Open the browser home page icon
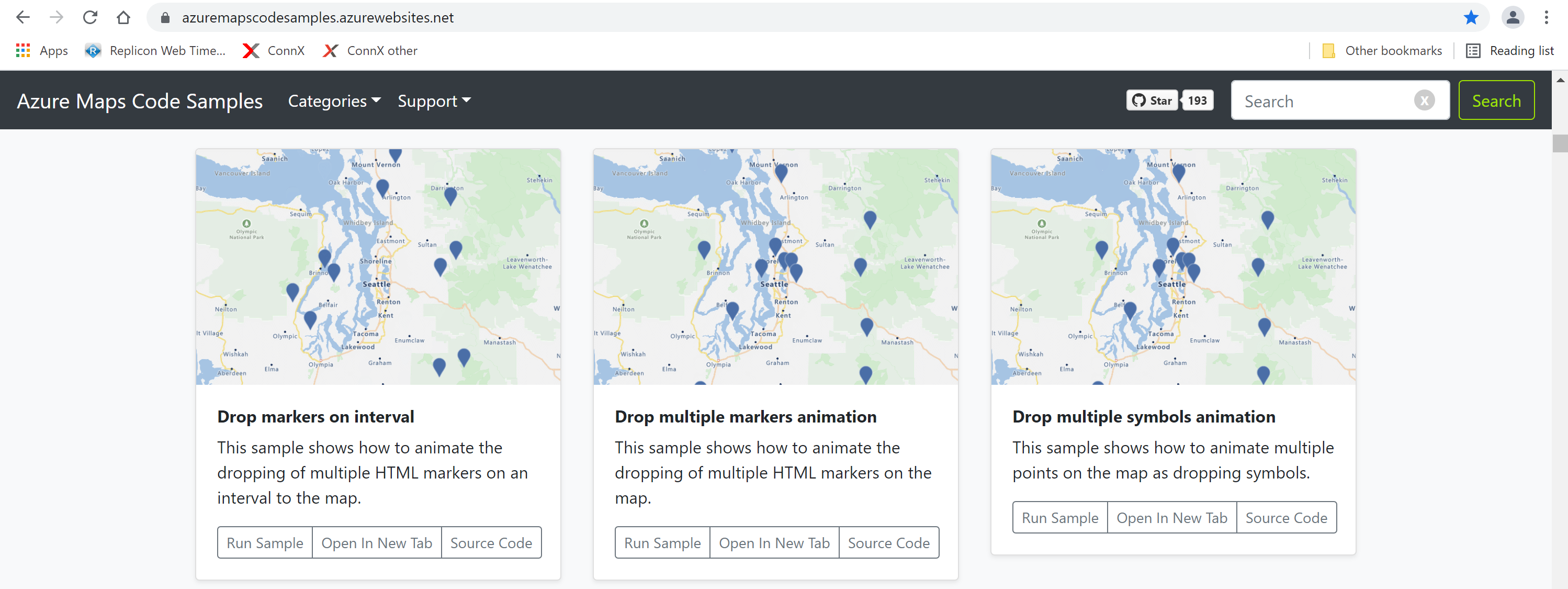 point(123,17)
